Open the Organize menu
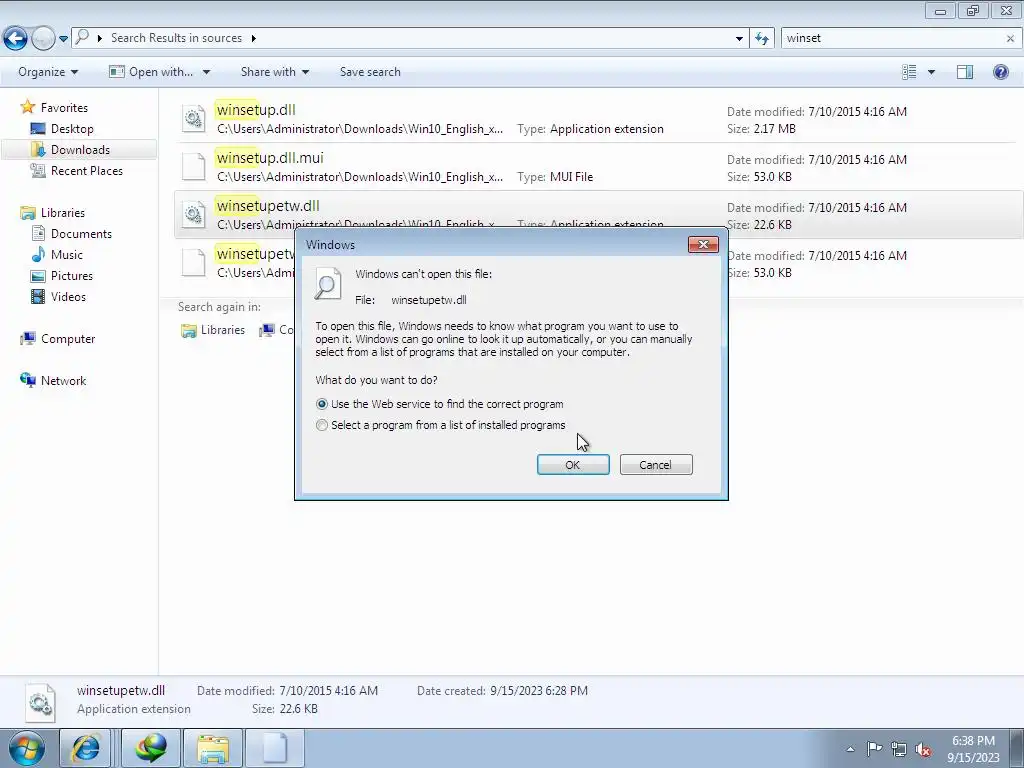 [x=48, y=72]
